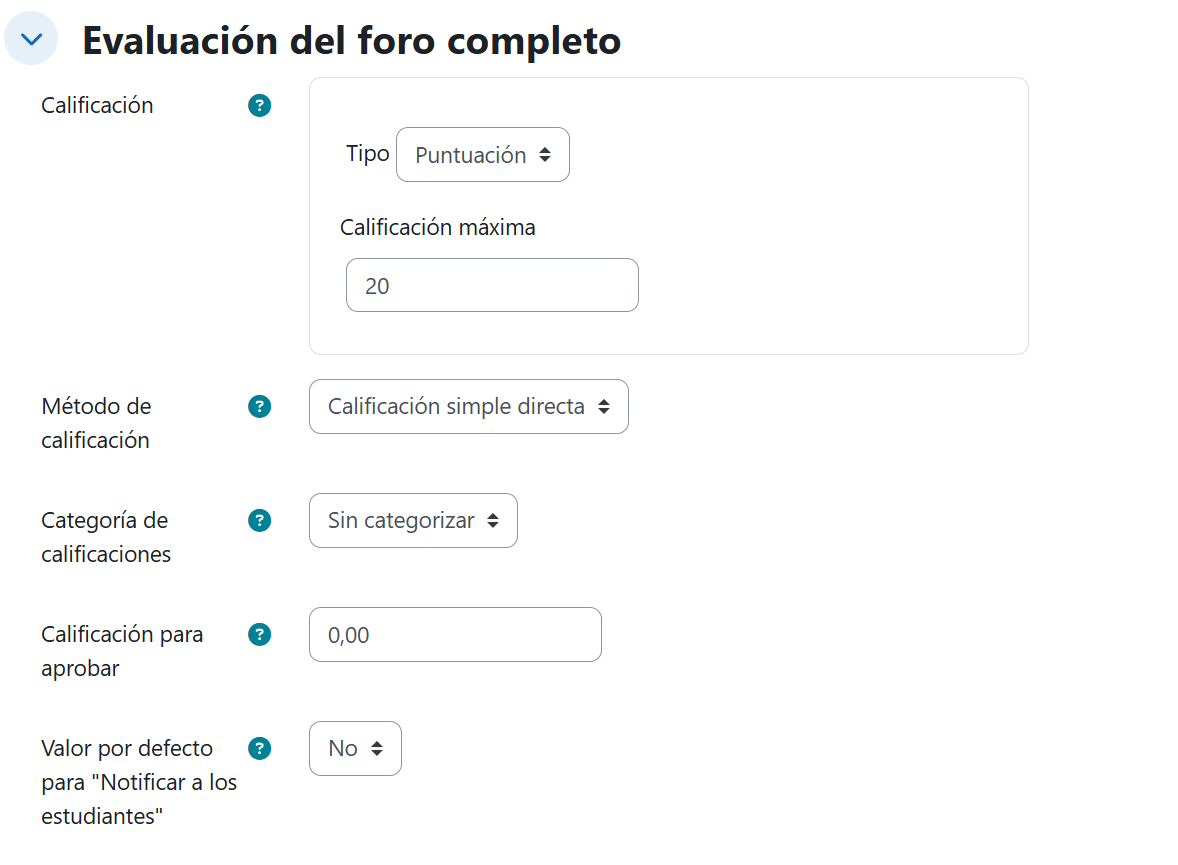
Task: Click the question mark beside Calificación label
Action: (x=259, y=105)
